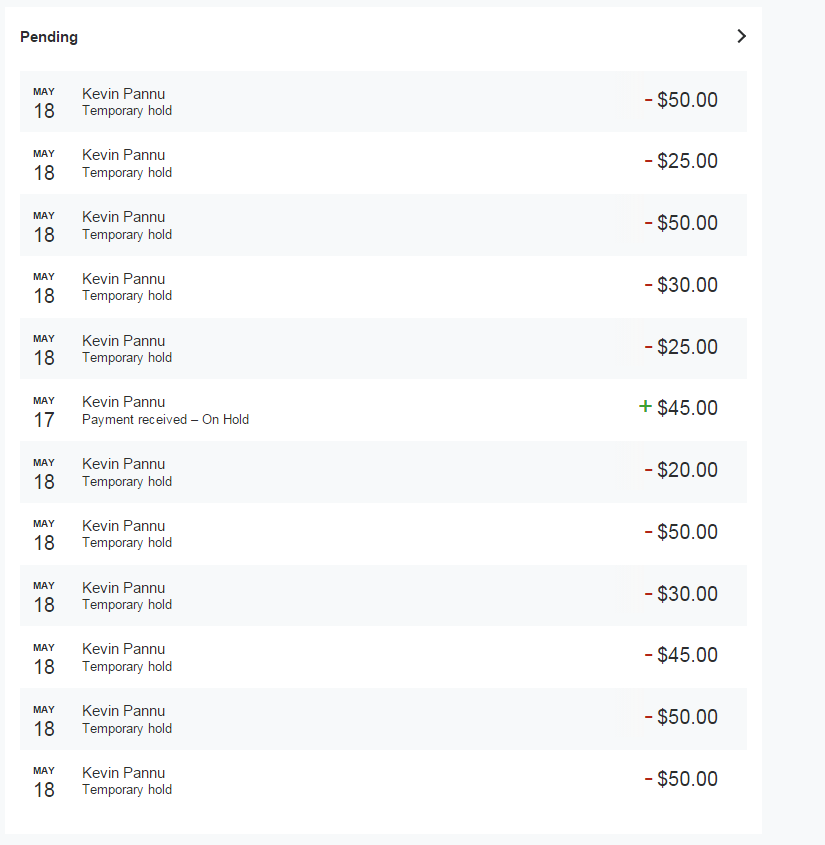Open the bottommost $50.00 temporary hold

tap(383, 780)
